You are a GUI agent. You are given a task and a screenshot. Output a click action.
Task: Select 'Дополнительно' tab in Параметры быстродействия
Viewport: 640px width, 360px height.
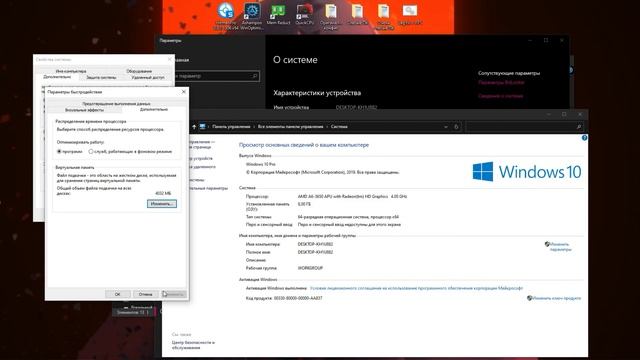[154, 109]
